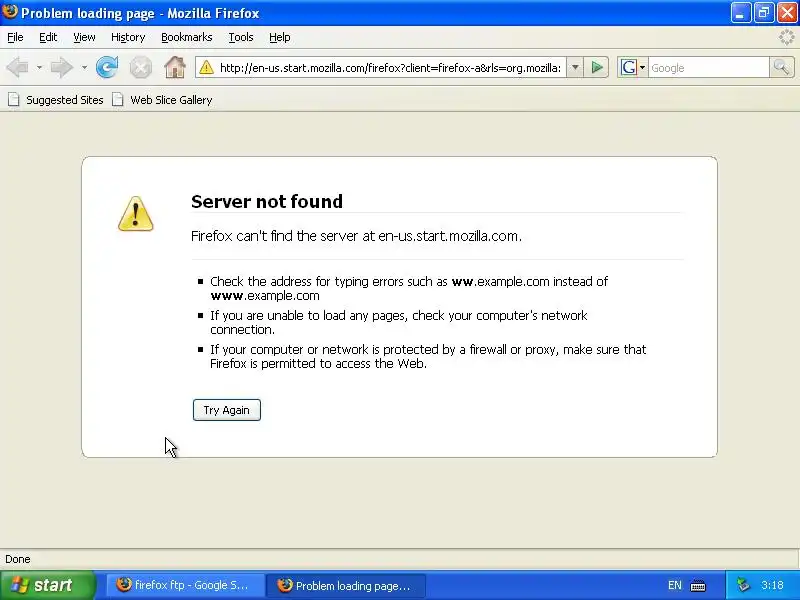Click the network tray icon
The image size is (800, 600).
pos(744,585)
